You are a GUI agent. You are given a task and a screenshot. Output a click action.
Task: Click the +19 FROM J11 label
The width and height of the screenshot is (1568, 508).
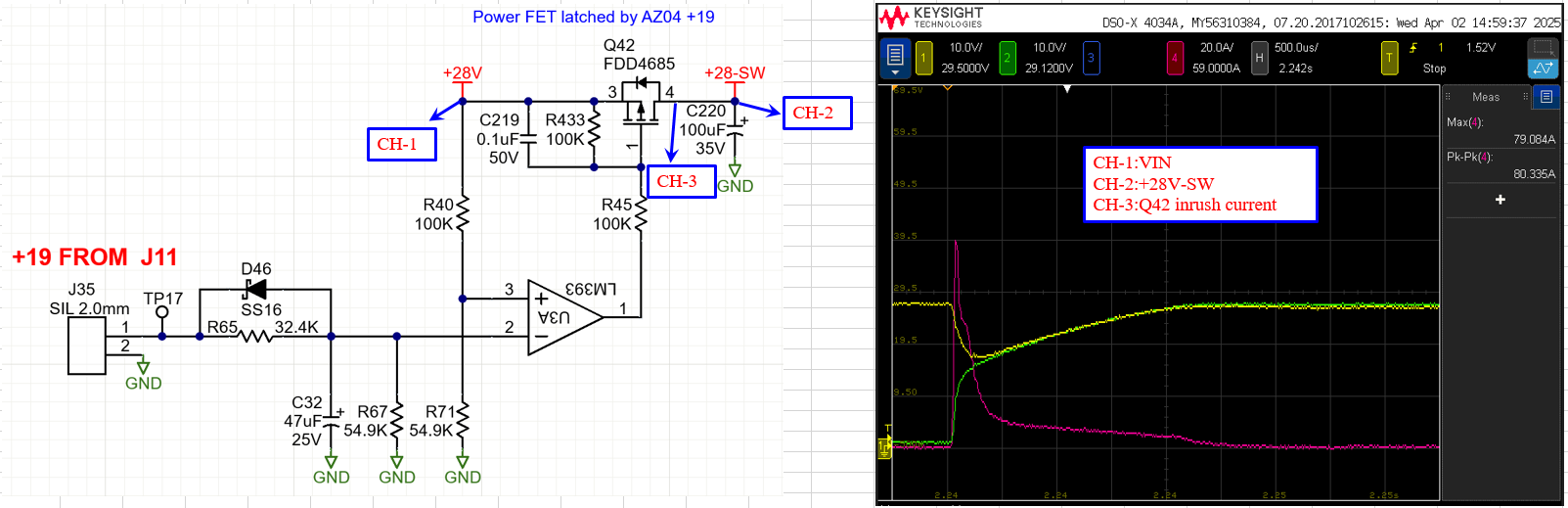click(95, 257)
